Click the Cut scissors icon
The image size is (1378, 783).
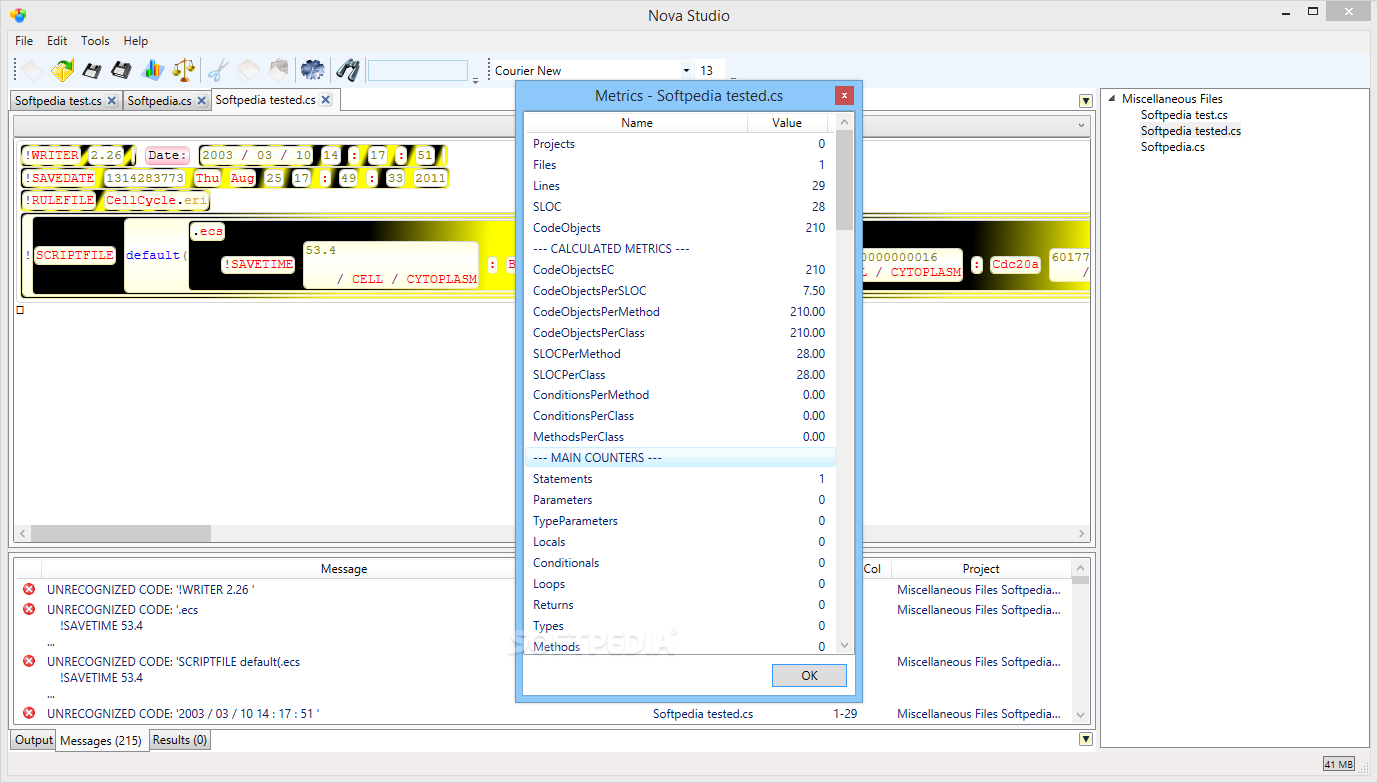pyautogui.click(x=218, y=70)
